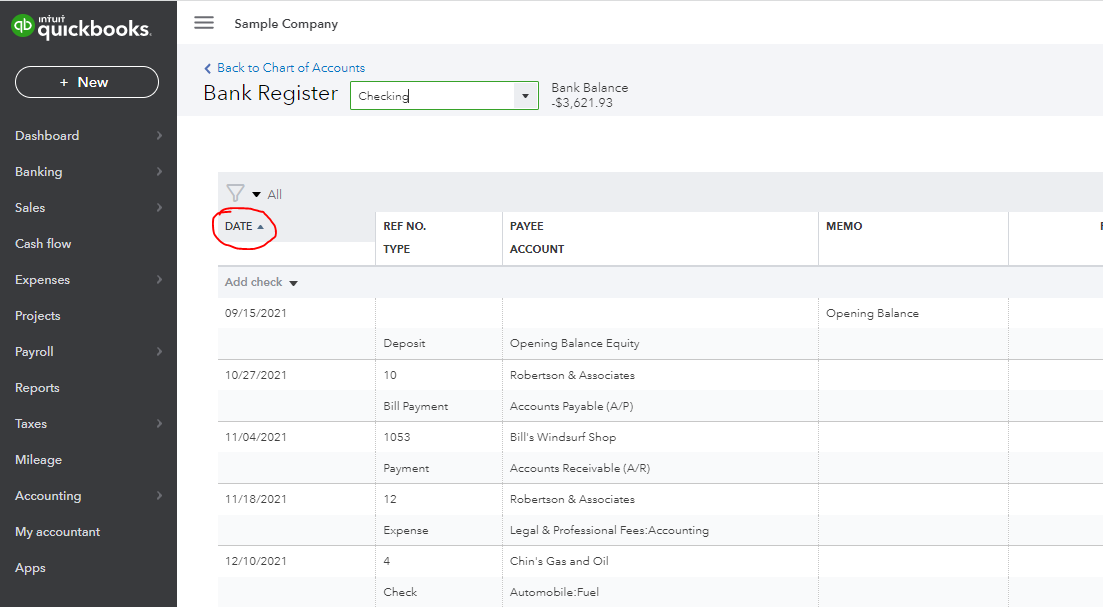Expand the Sales submenu arrow
Screen dimensions: 1103x607
tap(159, 208)
